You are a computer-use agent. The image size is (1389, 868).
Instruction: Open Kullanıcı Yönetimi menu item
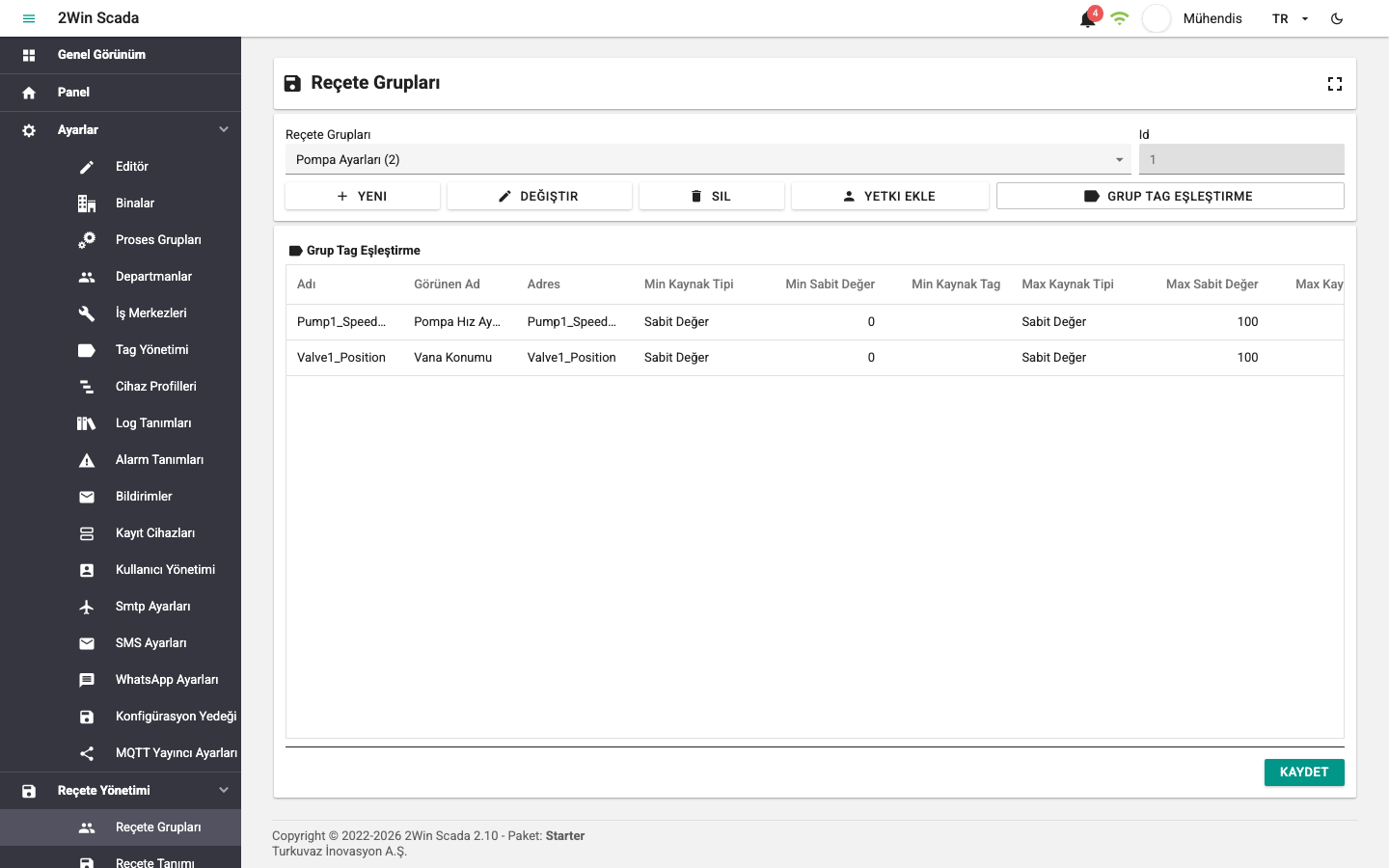tap(121, 570)
